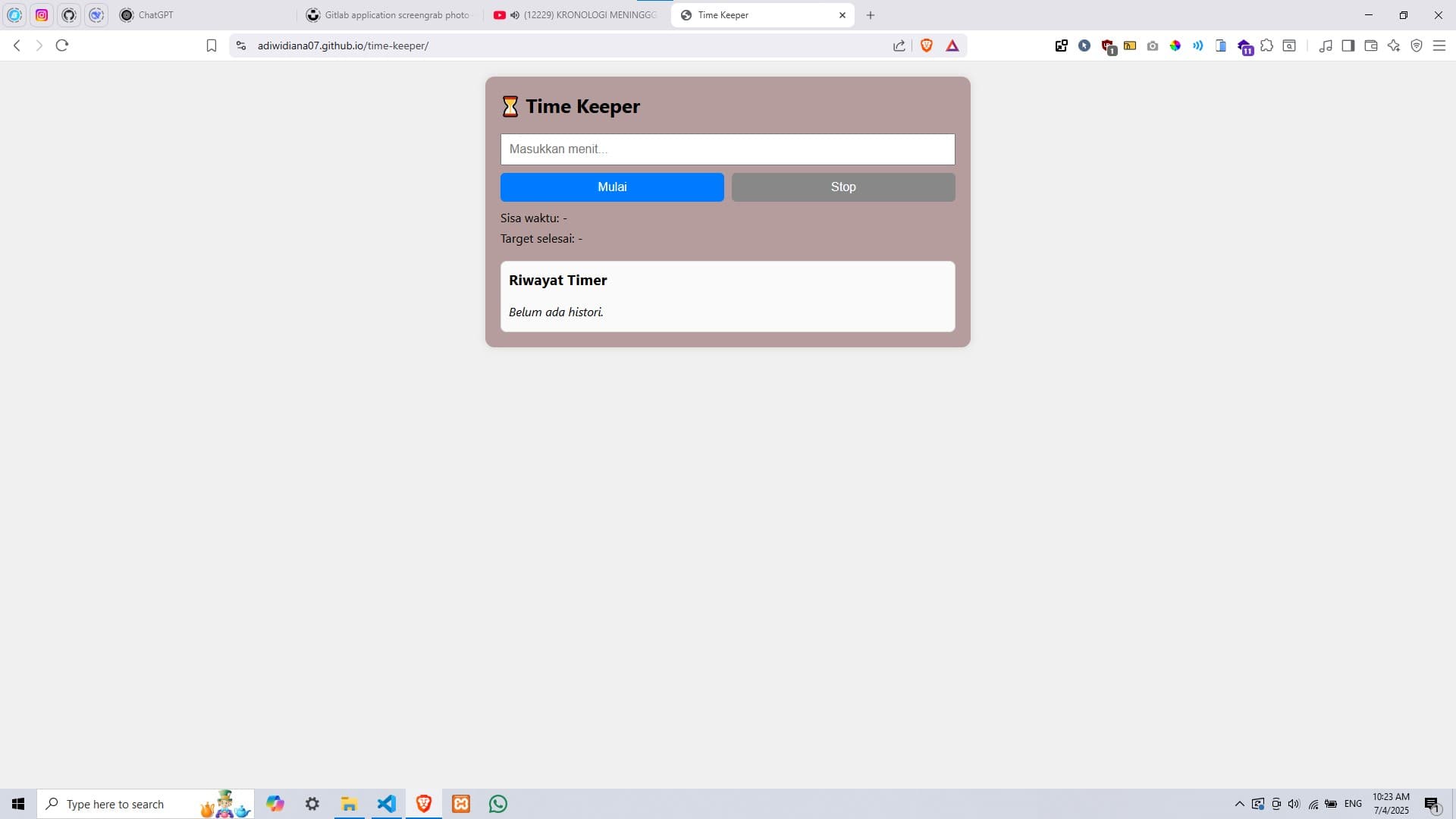Open the Leo AI sparkle icon

1394,45
